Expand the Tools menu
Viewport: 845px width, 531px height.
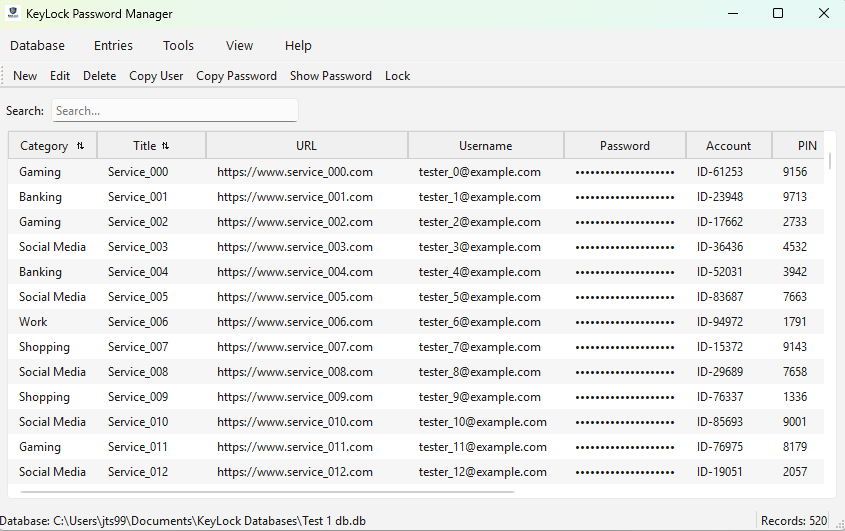178,45
